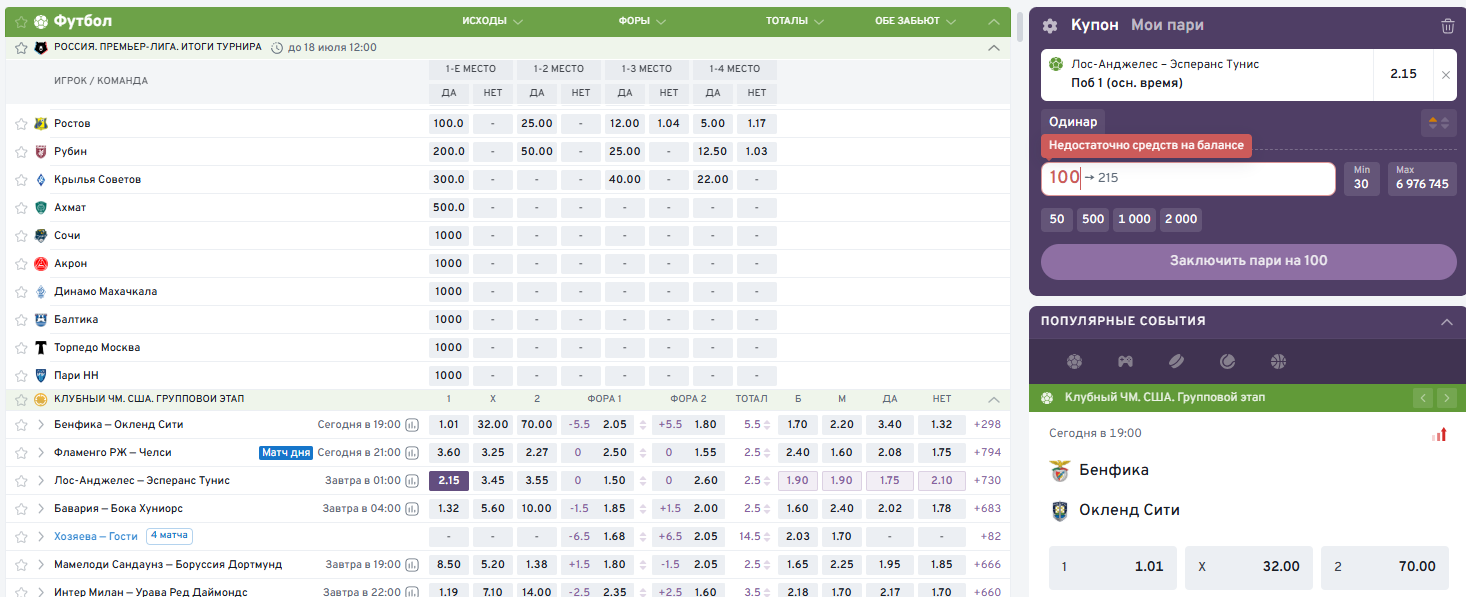
Task: Toggle favorite star for Клубный ЧМ США
Action: point(21,399)
